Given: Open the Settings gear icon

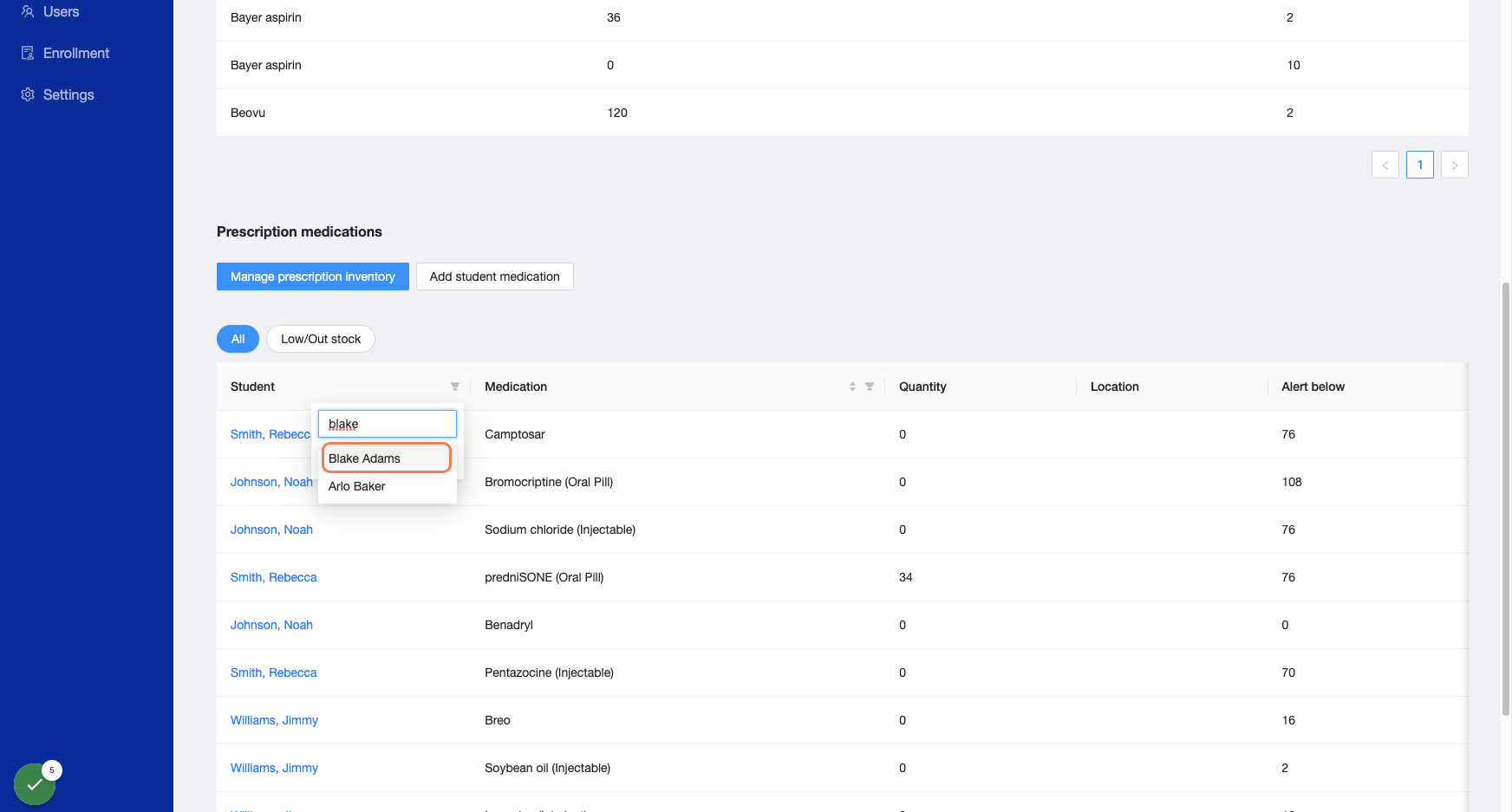Looking at the screenshot, I should click(28, 94).
